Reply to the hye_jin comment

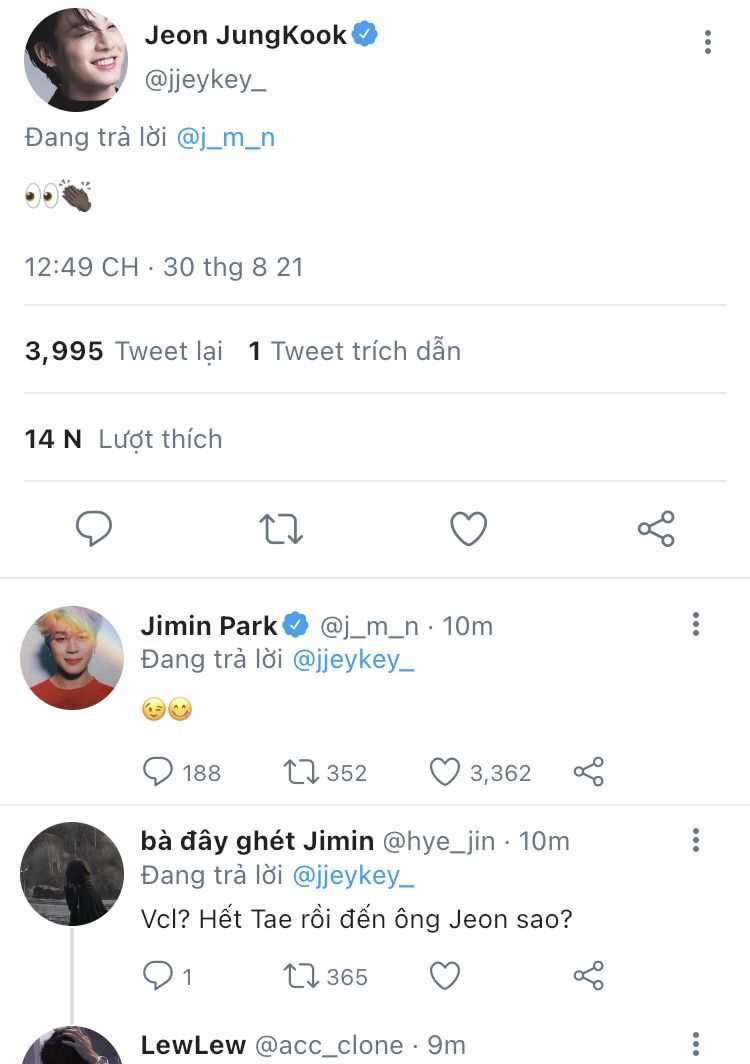159,976
